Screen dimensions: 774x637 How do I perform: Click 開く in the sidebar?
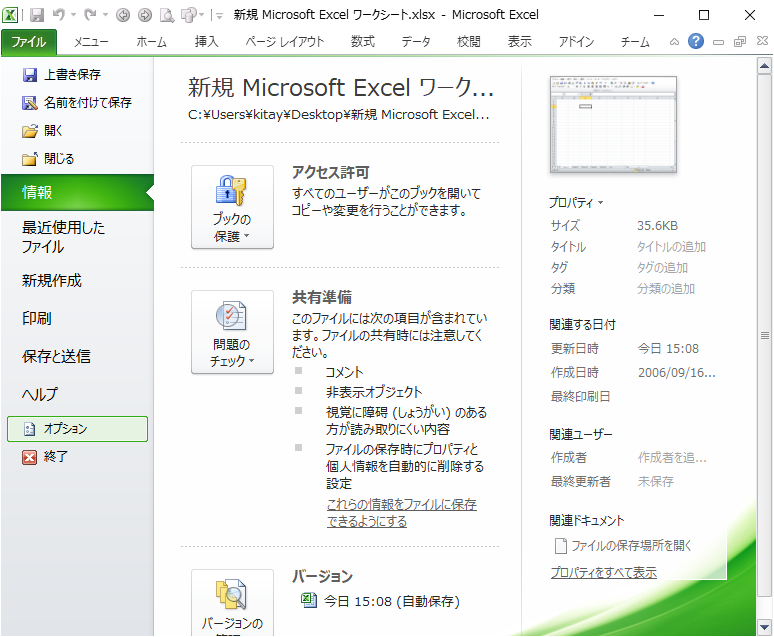42,131
